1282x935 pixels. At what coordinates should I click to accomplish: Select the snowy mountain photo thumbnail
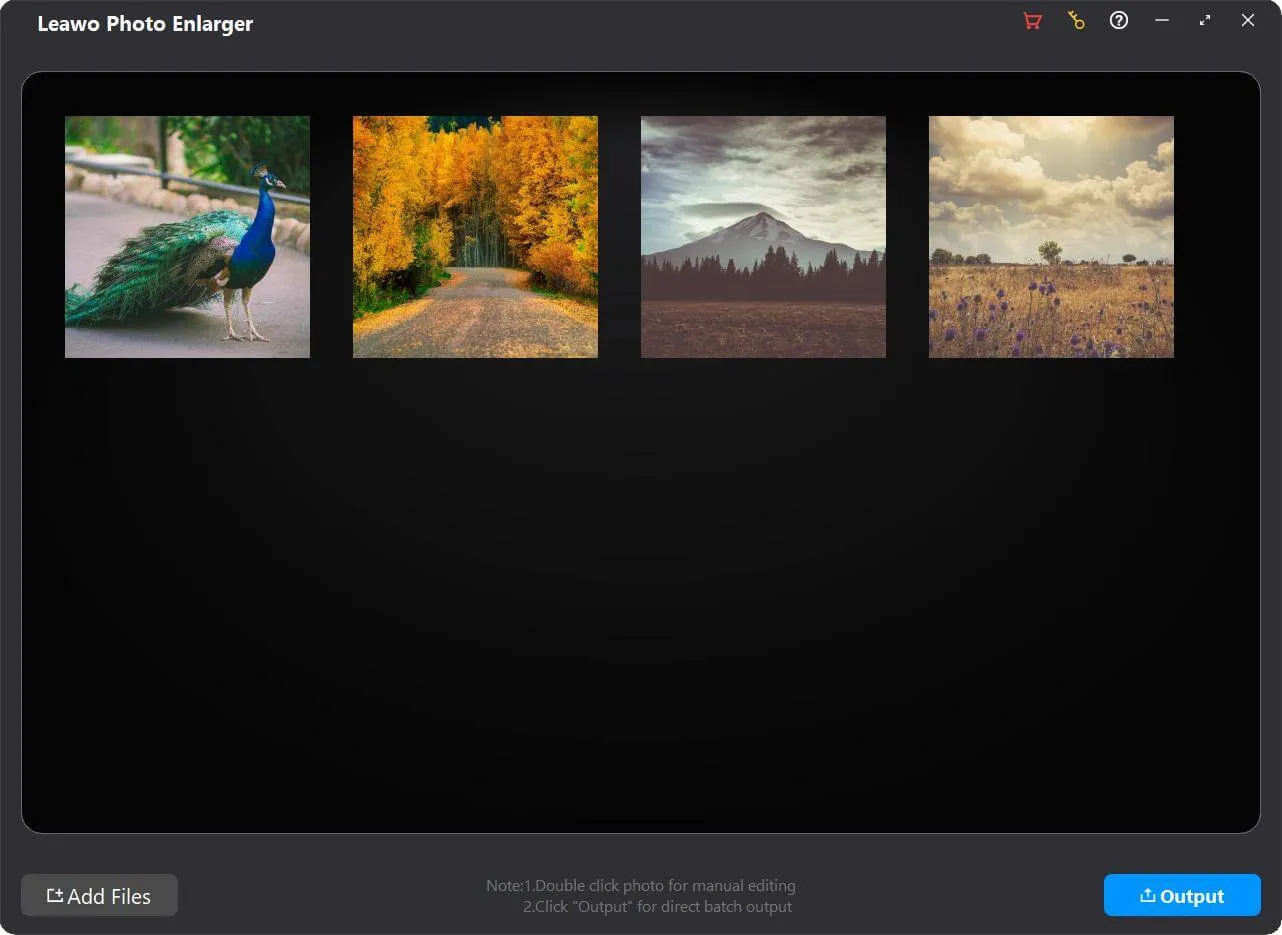point(763,237)
